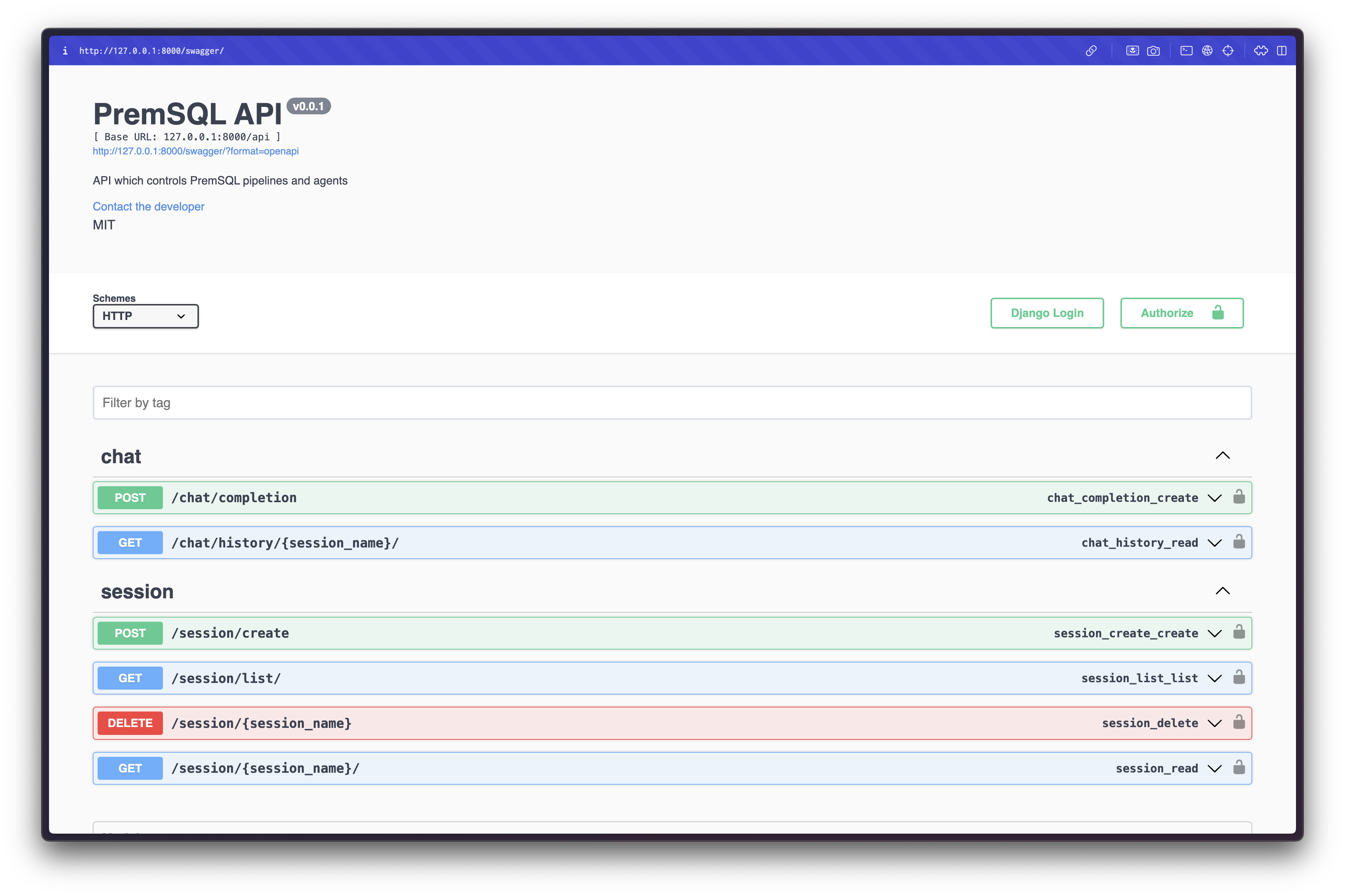Click the crosshair inspect icon

click(x=1227, y=51)
